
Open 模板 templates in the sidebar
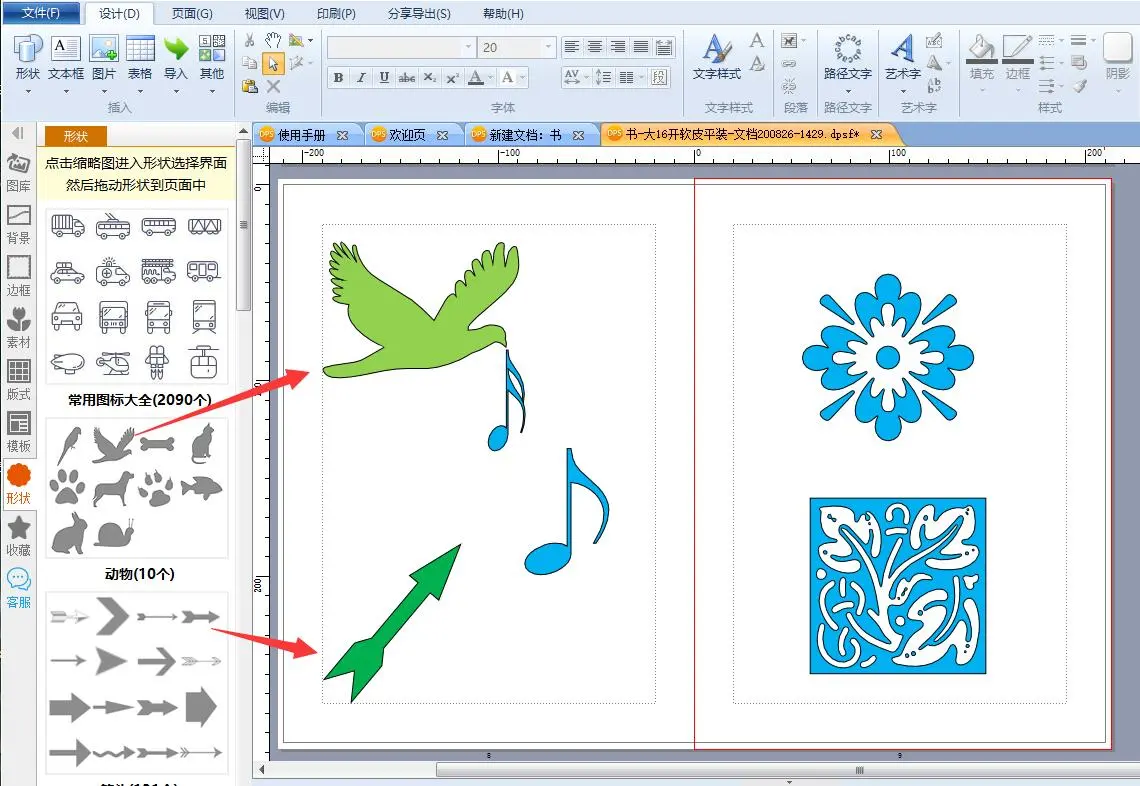[x=19, y=431]
